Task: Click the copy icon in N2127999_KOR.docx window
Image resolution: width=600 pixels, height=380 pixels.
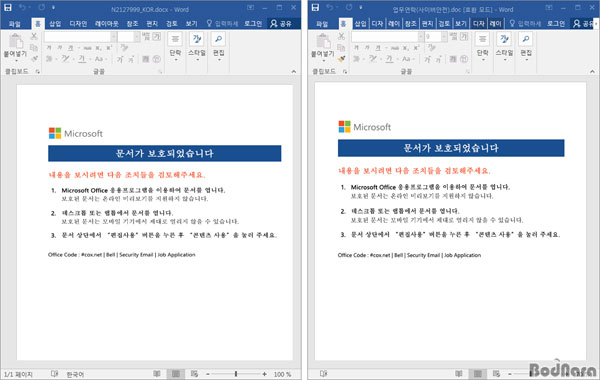Action: [x=34, y=47]
